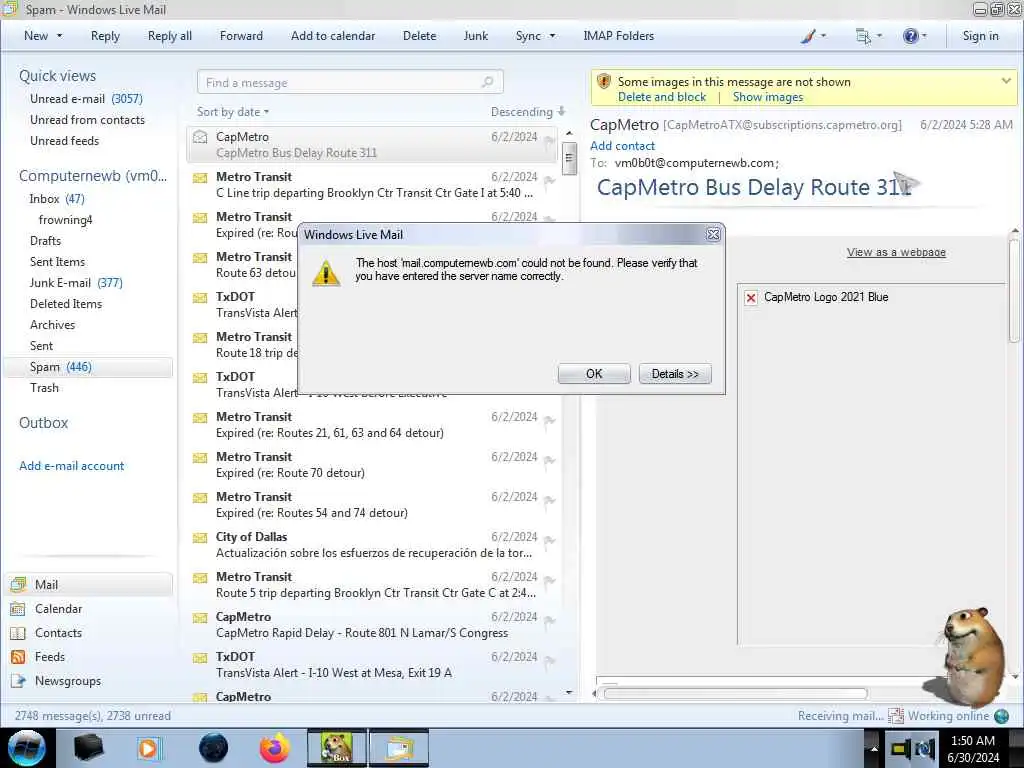The width and height of the screenshot is (1024, 768).
Task: Flag the Routes 21, 61, 63 and 64 message
Action: coord(549,421)
